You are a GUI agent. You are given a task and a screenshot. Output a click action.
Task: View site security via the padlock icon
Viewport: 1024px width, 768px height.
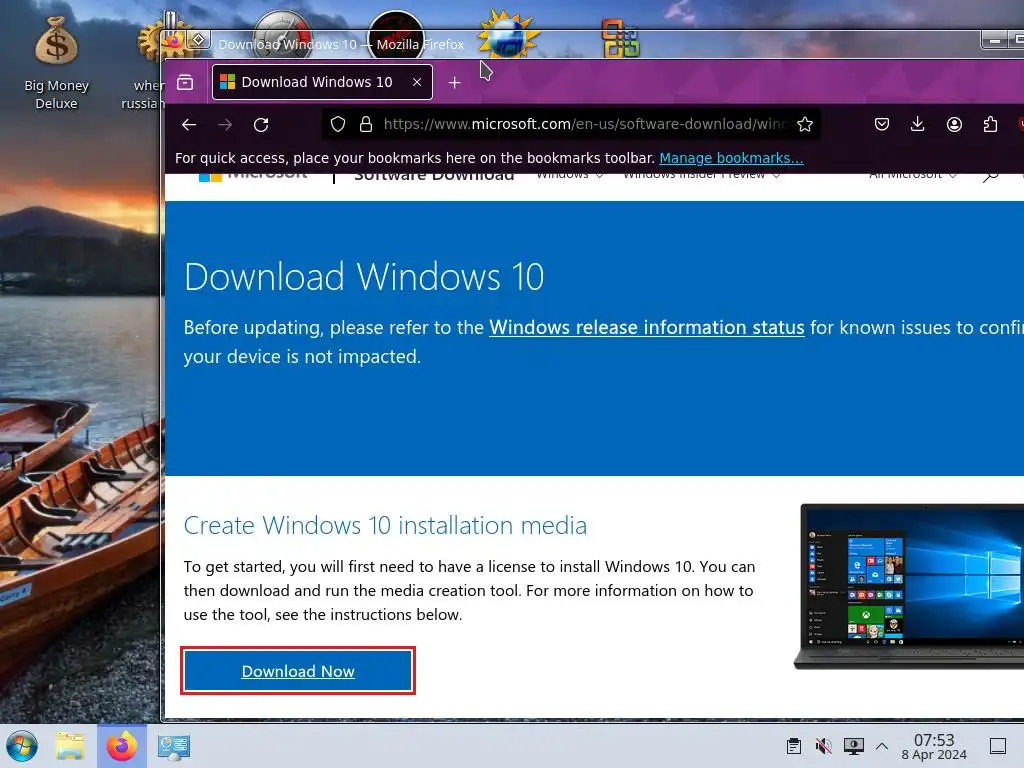coord(366,124)
